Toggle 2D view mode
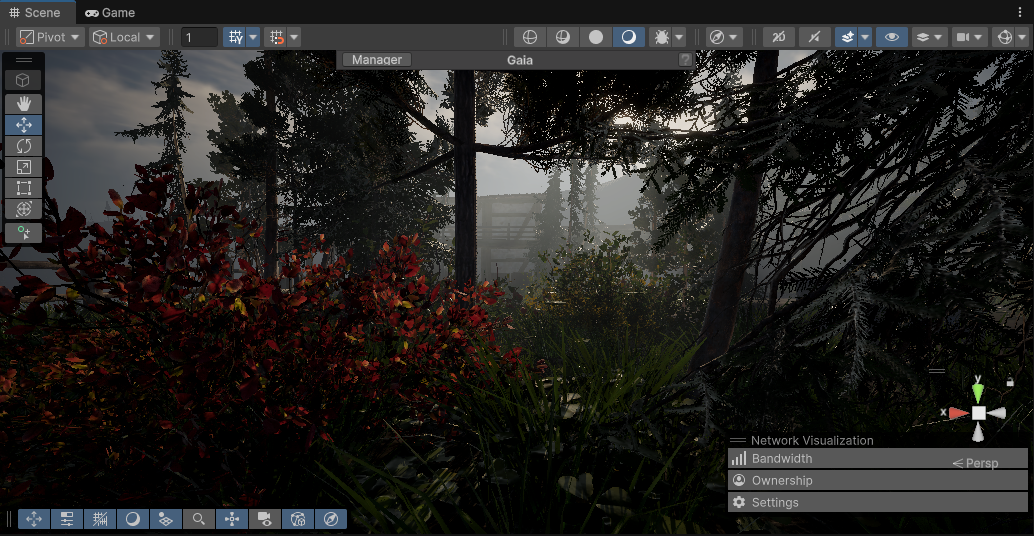 (x=778, y=37)
